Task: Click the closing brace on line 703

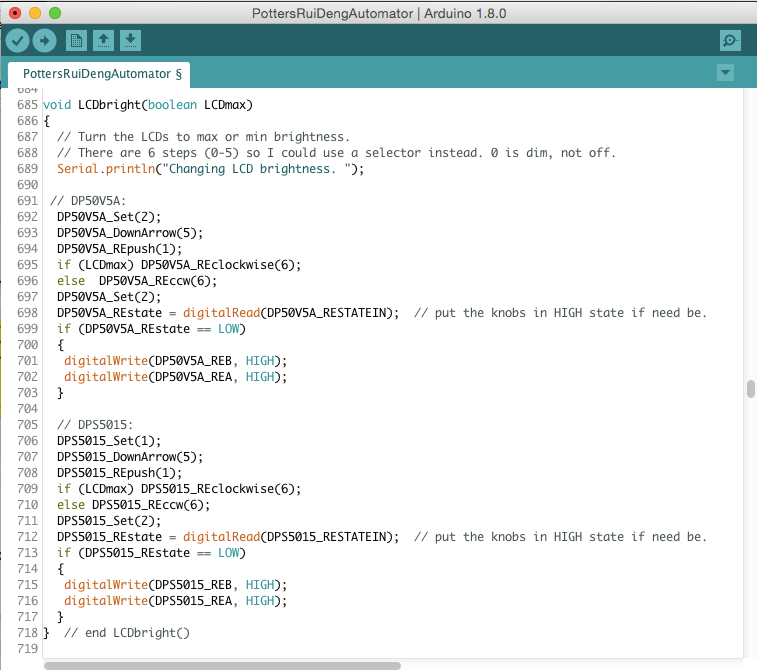Action: 60,392
